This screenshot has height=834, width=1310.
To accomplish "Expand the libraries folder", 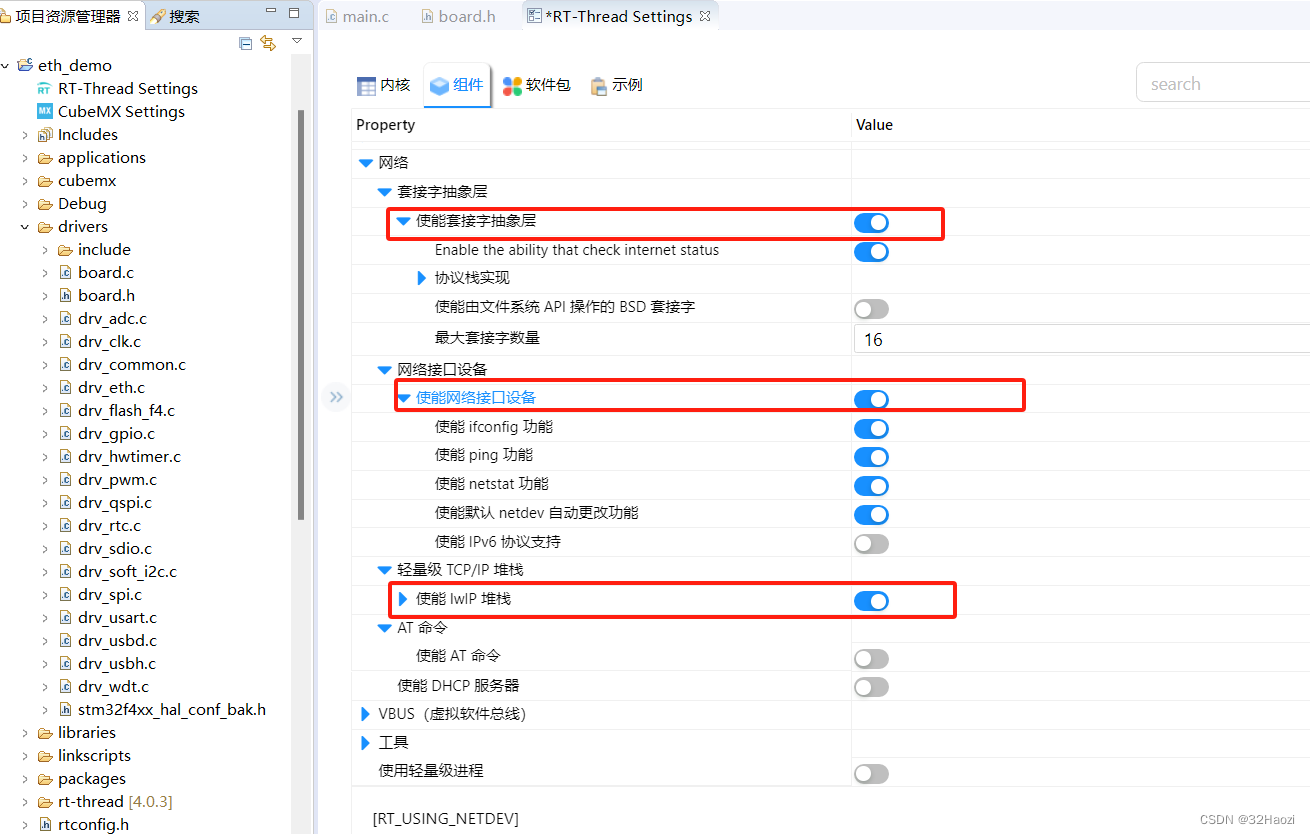I will (25, 733).
